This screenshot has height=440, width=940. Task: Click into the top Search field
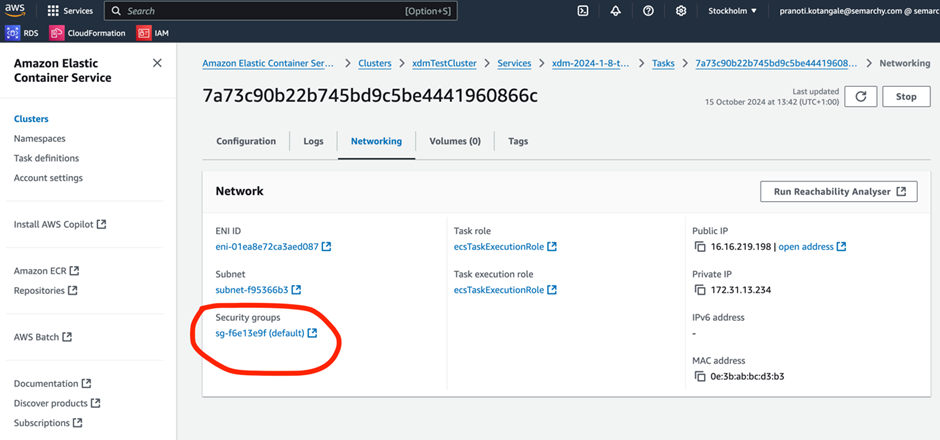click(x=281, y=11)
